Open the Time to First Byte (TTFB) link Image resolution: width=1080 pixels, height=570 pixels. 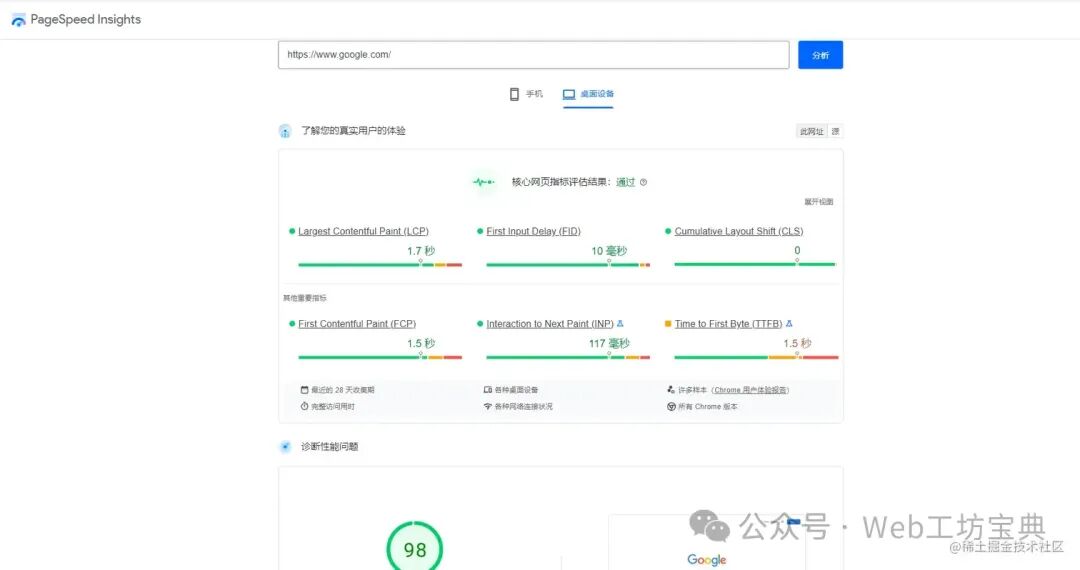pyautogui.click(x=728, y=324)
